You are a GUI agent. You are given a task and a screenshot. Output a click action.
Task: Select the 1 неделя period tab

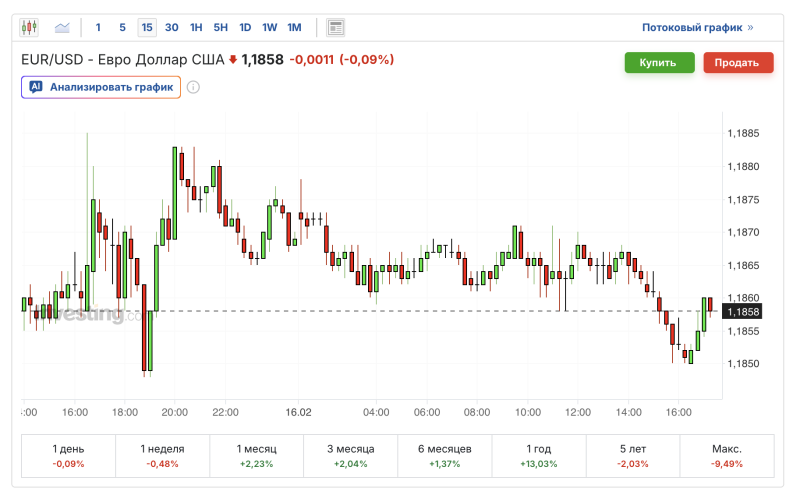click(162, 456)
